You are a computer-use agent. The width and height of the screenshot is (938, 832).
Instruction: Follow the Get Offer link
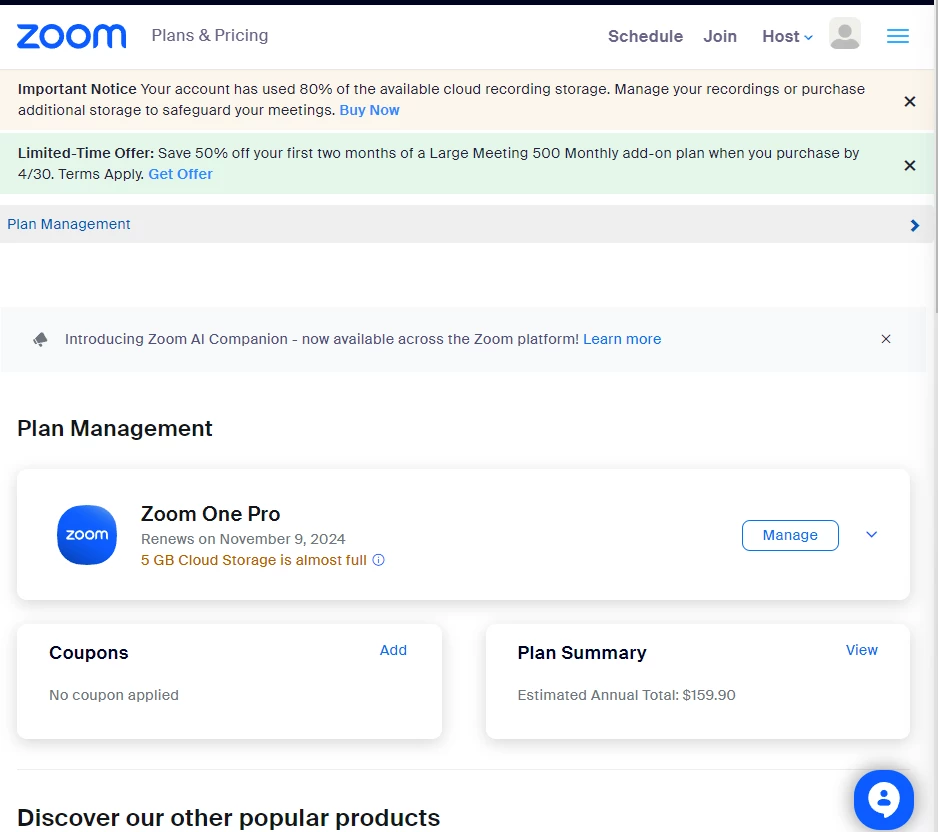[180, 174]
